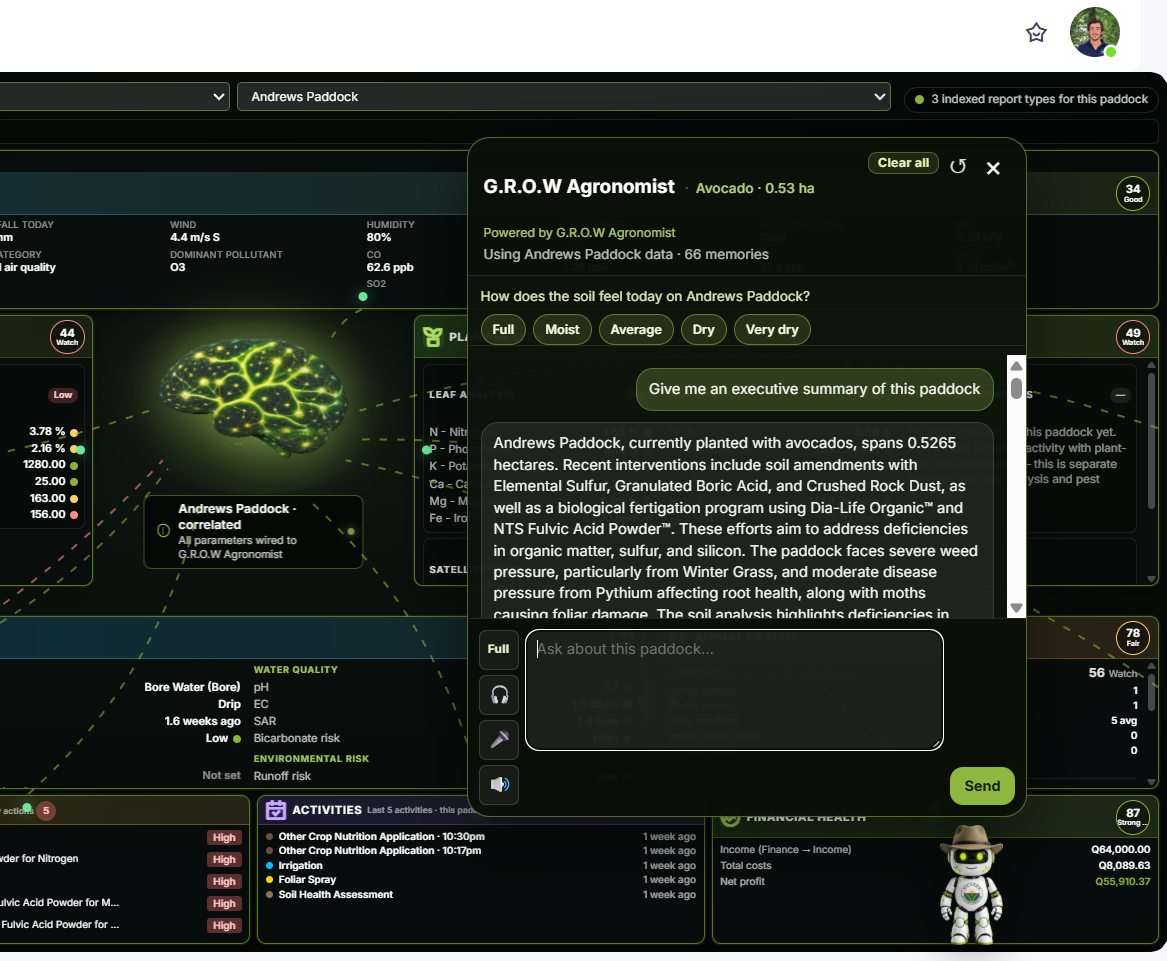Close the G.R.O.W Agronomist panel

[993, 168]
